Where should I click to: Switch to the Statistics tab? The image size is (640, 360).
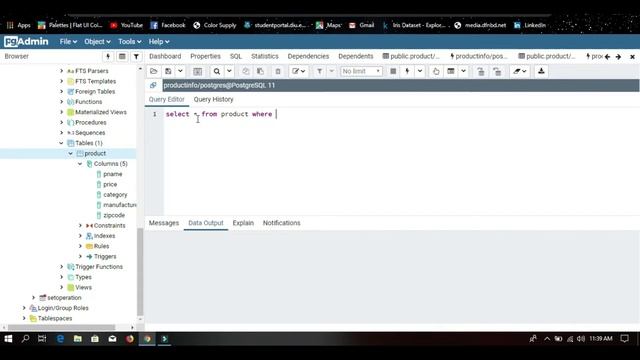click(x=264, y=56)
